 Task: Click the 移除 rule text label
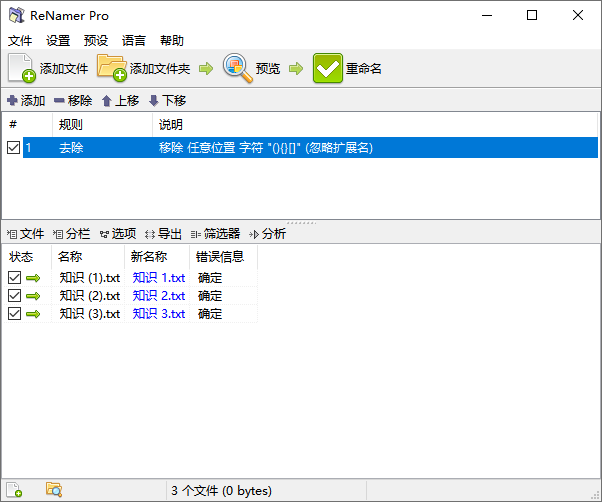(80, 101)
